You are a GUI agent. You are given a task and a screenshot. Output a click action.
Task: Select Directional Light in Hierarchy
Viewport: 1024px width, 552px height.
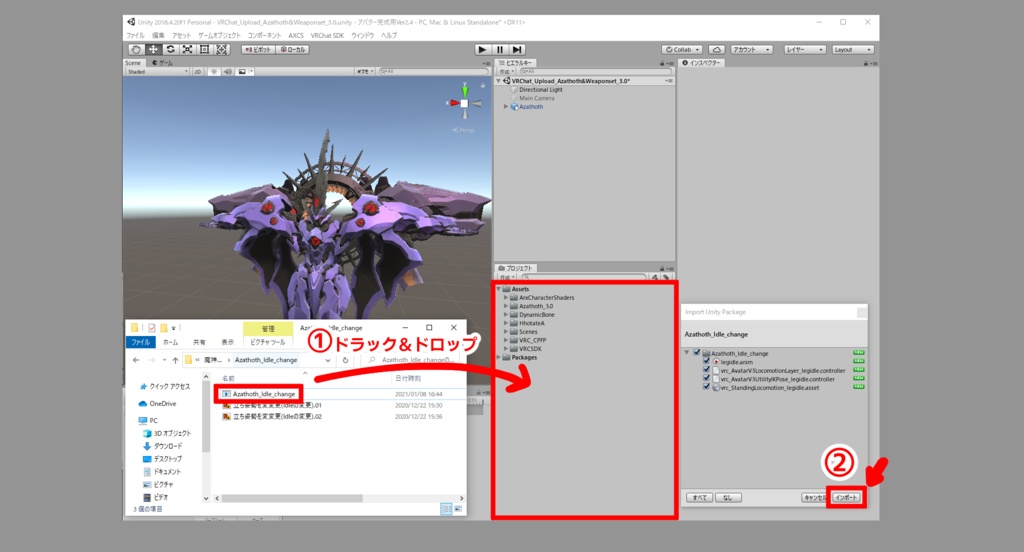(x=541, y=89)
